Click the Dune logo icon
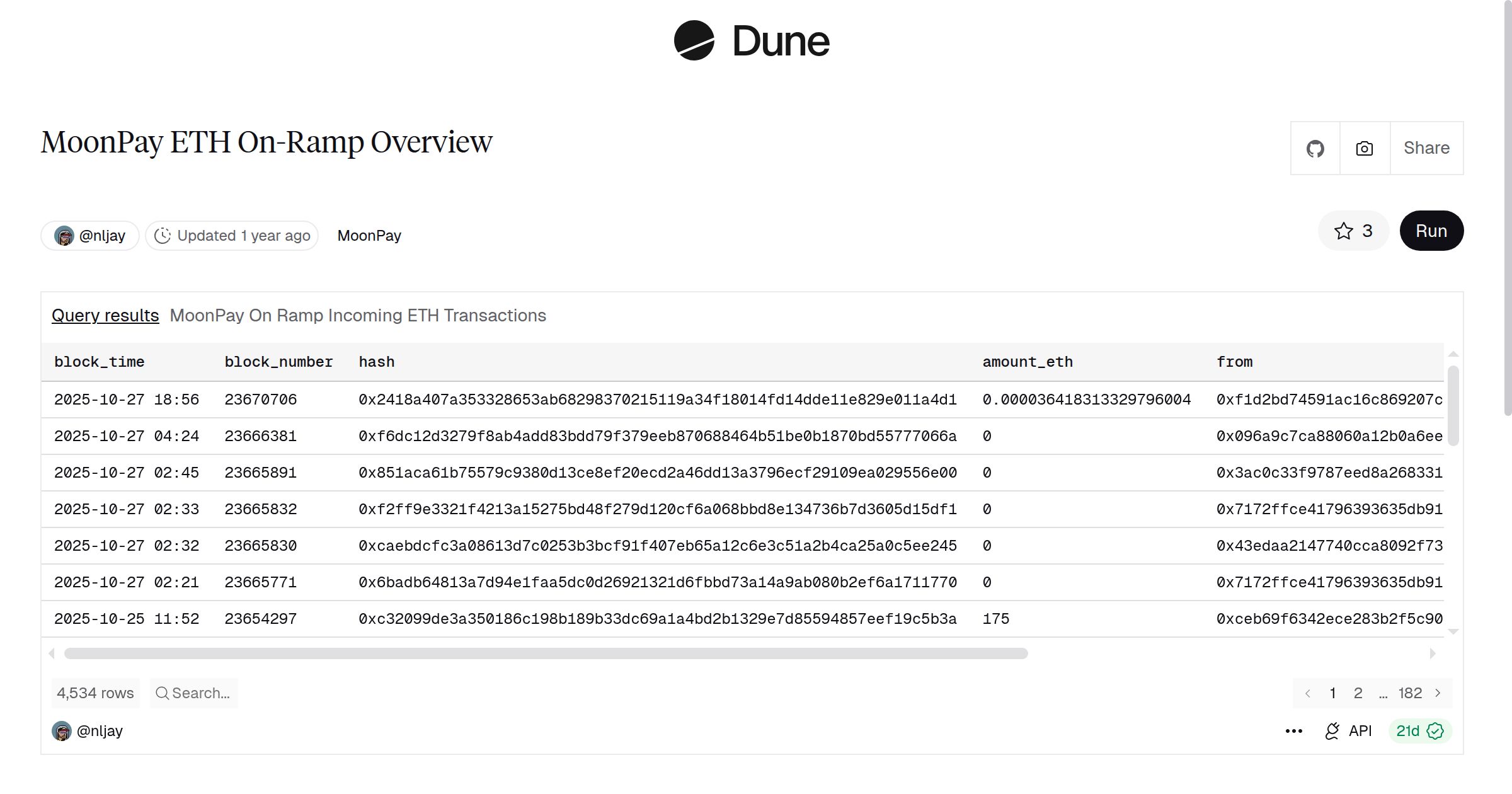Screen dimensions: 1512x794 (694, 41)
